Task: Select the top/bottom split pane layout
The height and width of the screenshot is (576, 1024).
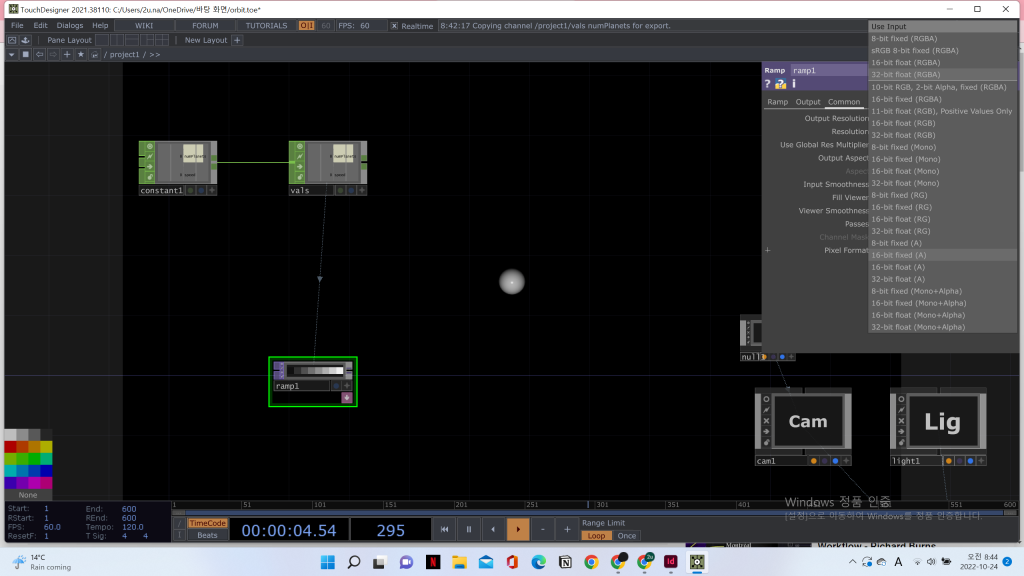Action: [x=132, y=40]
